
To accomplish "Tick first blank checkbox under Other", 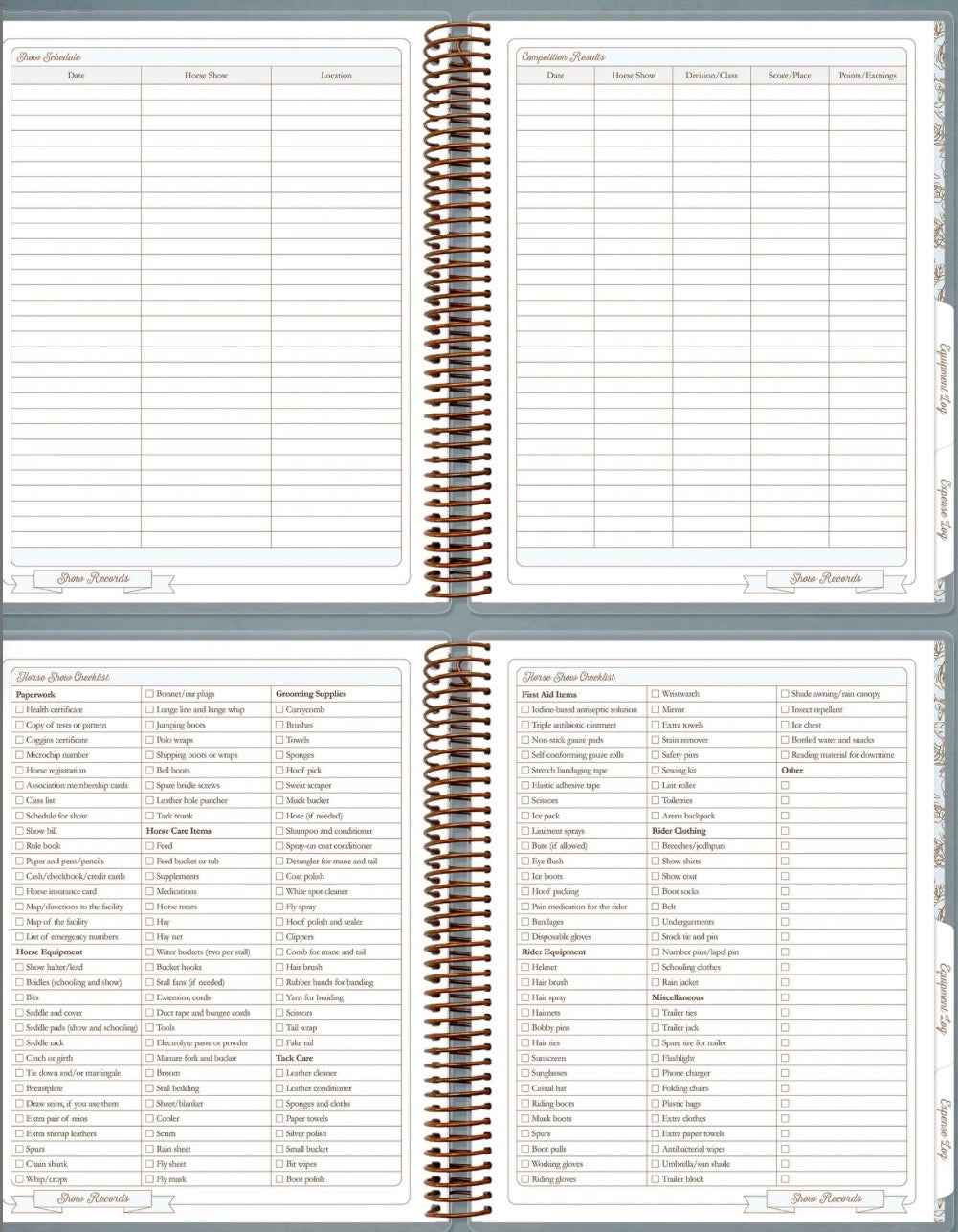I will pos(785,785).
